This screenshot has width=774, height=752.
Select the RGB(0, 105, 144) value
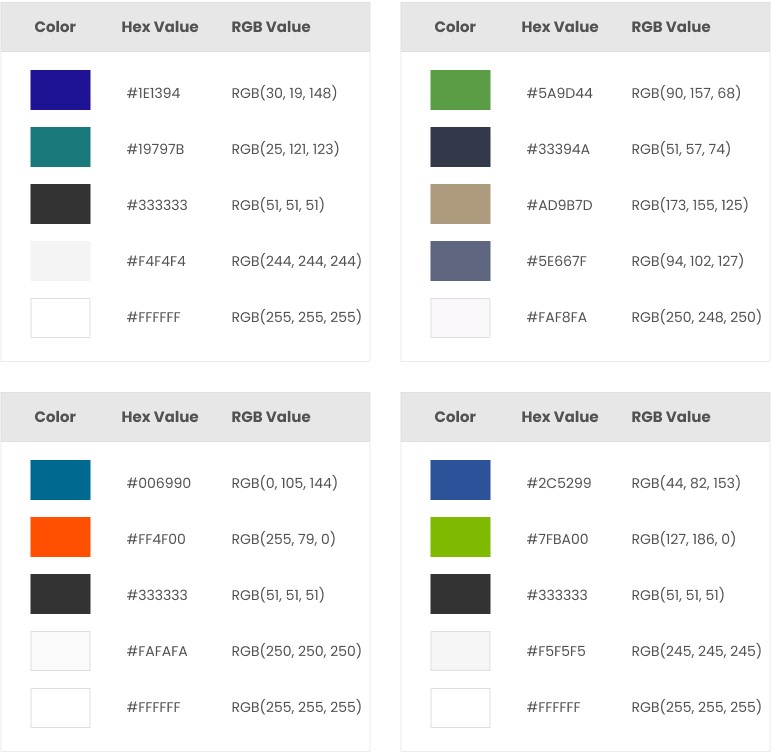(x=284, y=483)
